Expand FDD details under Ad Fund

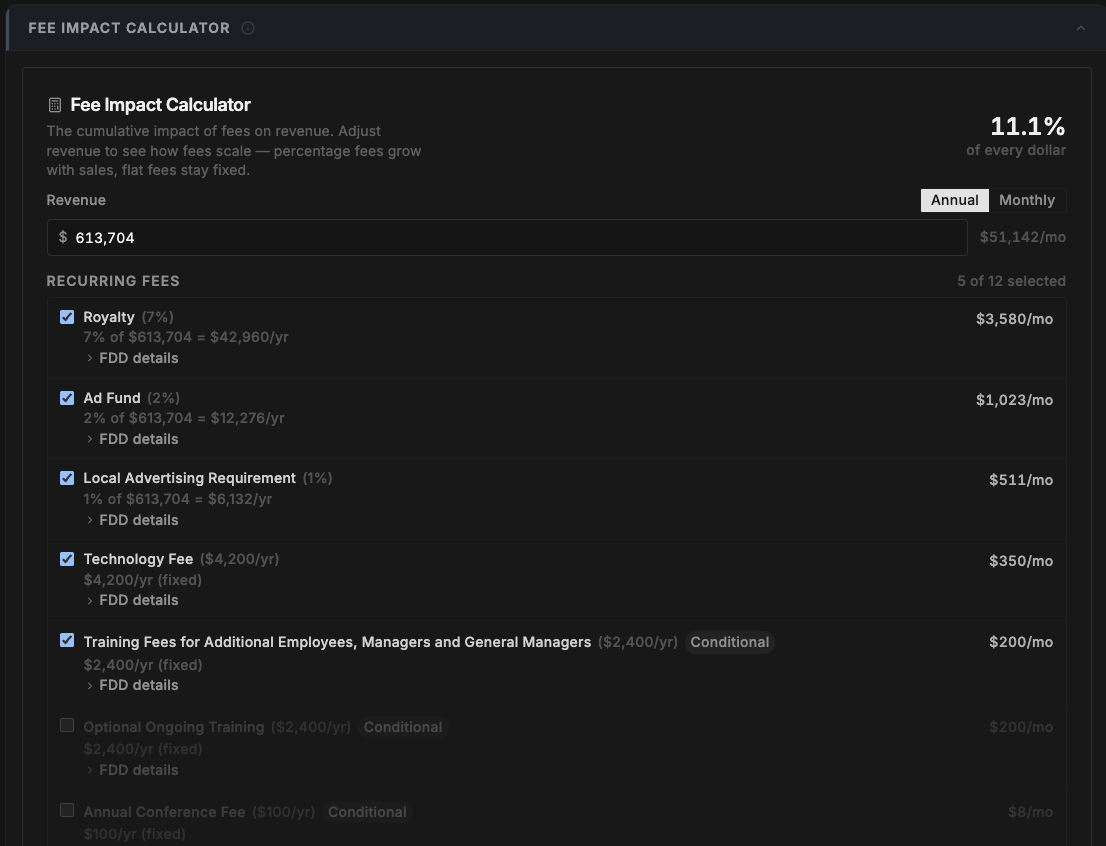click(132, 440)
